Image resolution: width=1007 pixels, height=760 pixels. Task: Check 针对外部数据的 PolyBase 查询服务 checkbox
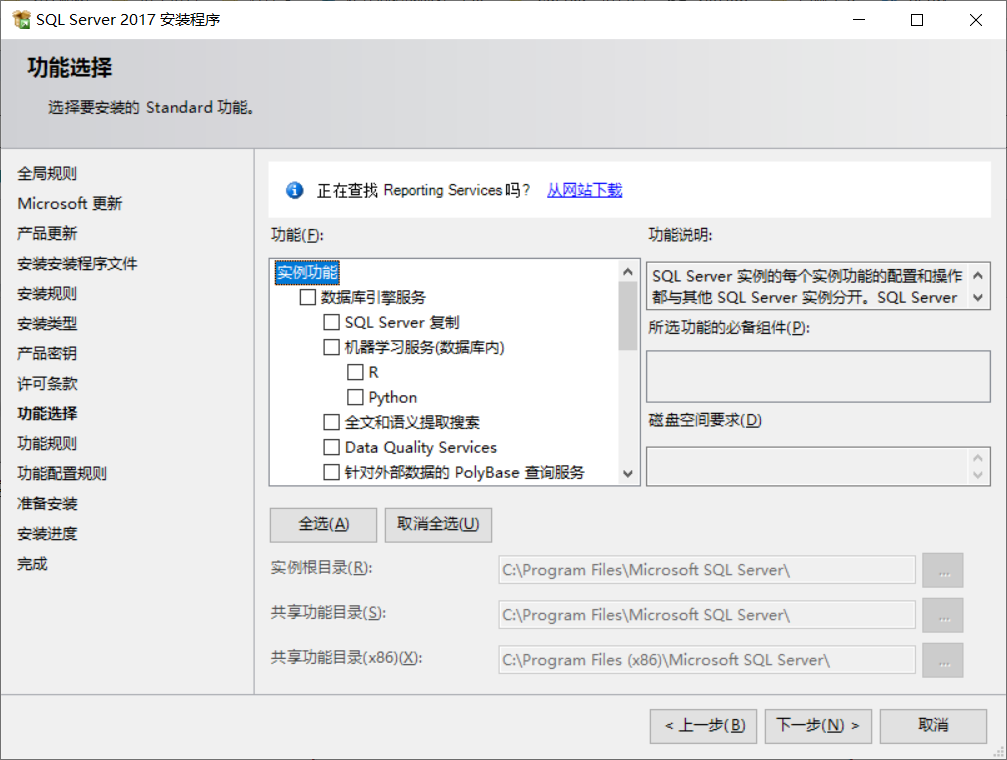click(x=331, y=472)
